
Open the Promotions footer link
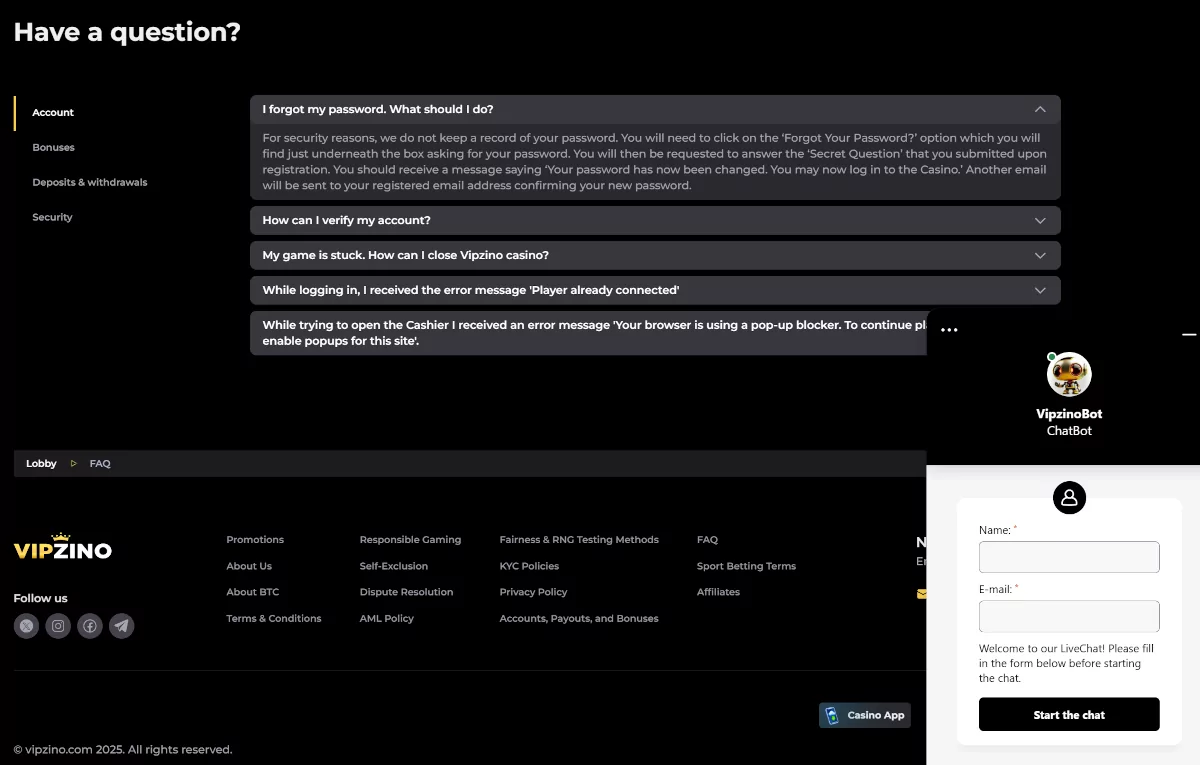(255, 540)
